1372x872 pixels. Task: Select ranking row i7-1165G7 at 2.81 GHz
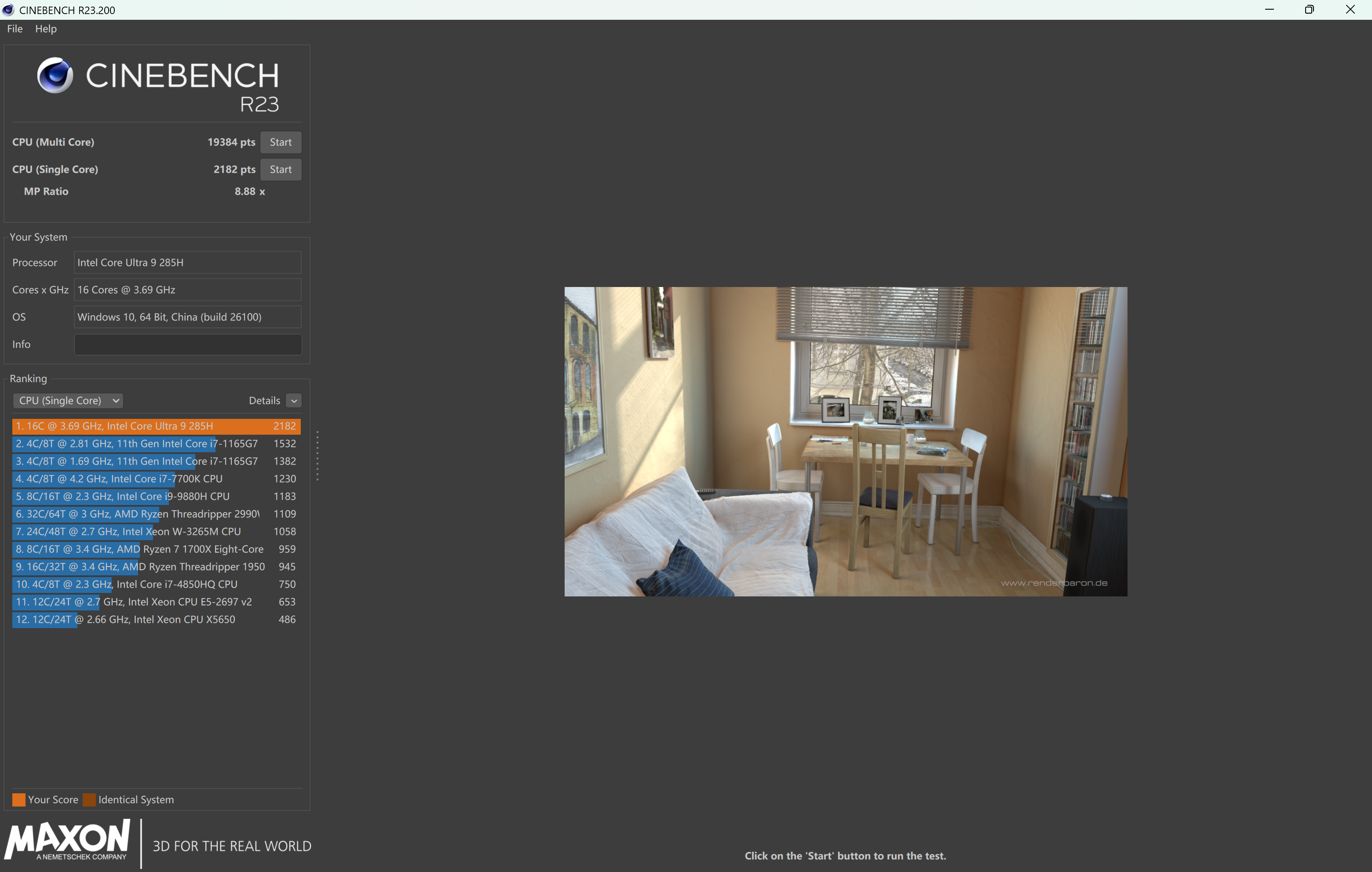tap(156, 443)
